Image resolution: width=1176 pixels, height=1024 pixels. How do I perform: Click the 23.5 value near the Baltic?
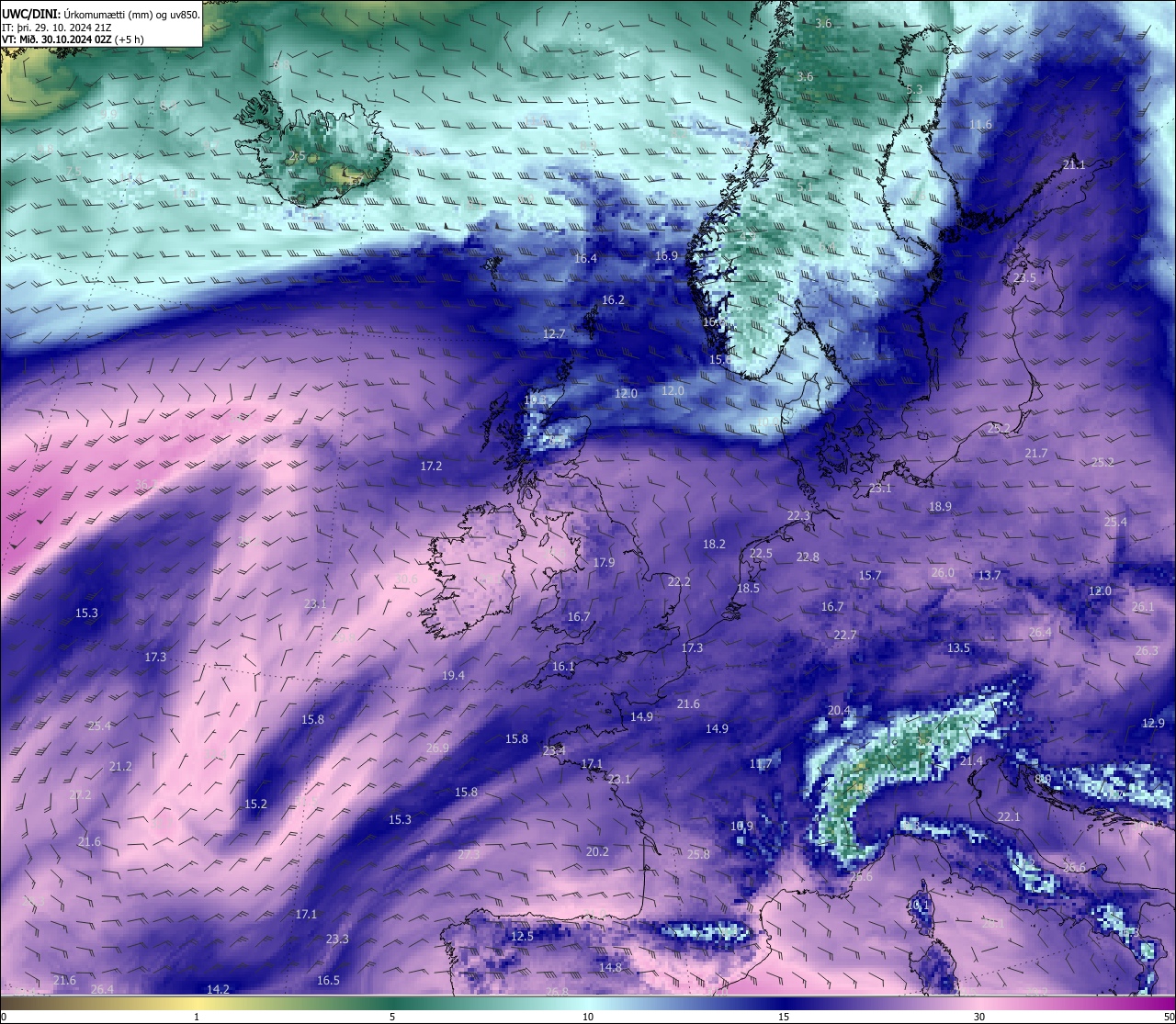pos(1024,277)
